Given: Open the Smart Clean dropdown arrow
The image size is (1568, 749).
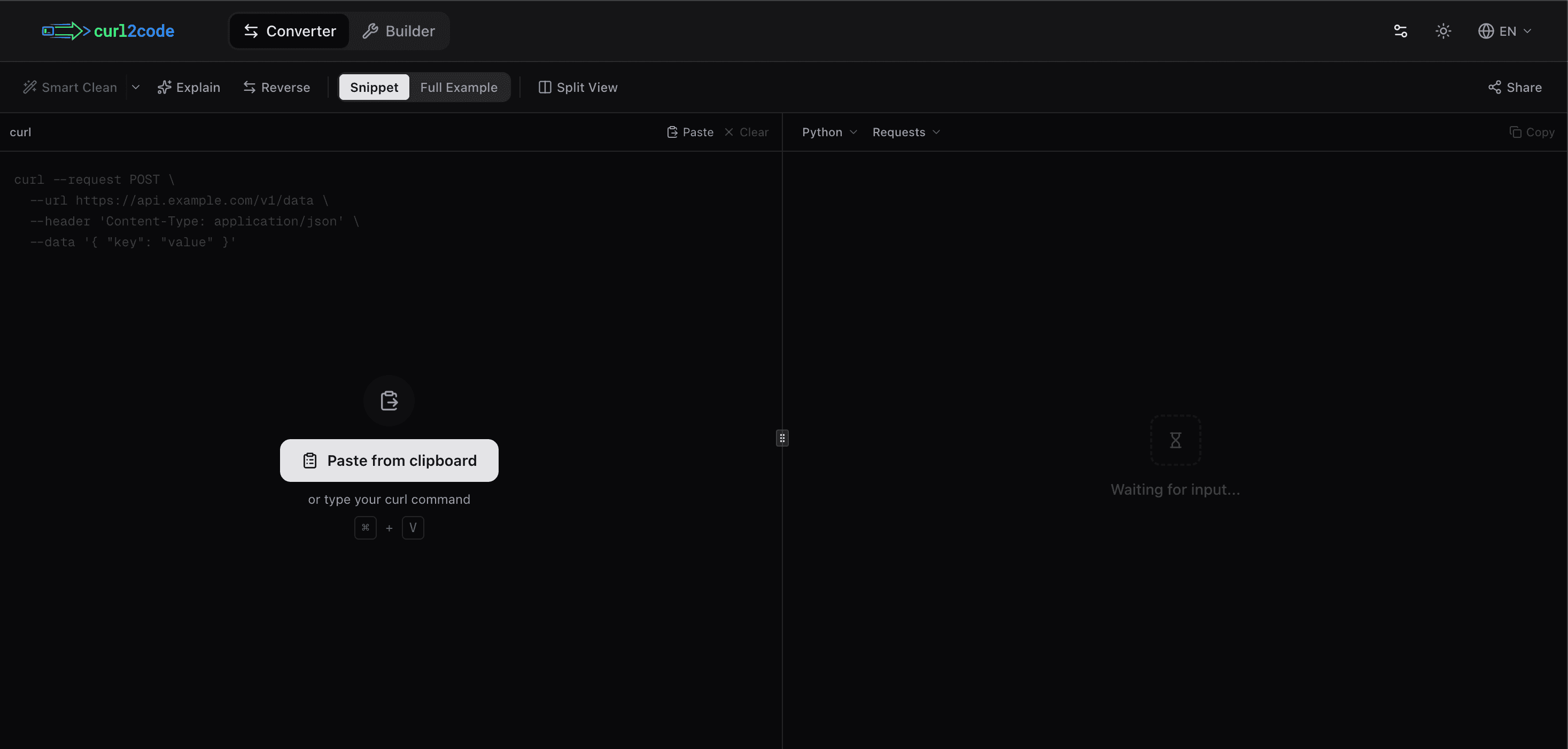Looking at the screenshot, I should (x=136, y=87).
